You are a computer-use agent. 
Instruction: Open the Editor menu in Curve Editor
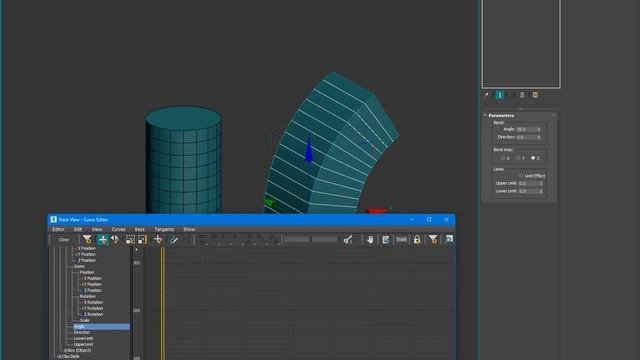pyautogui.click(x=58, y=229)
